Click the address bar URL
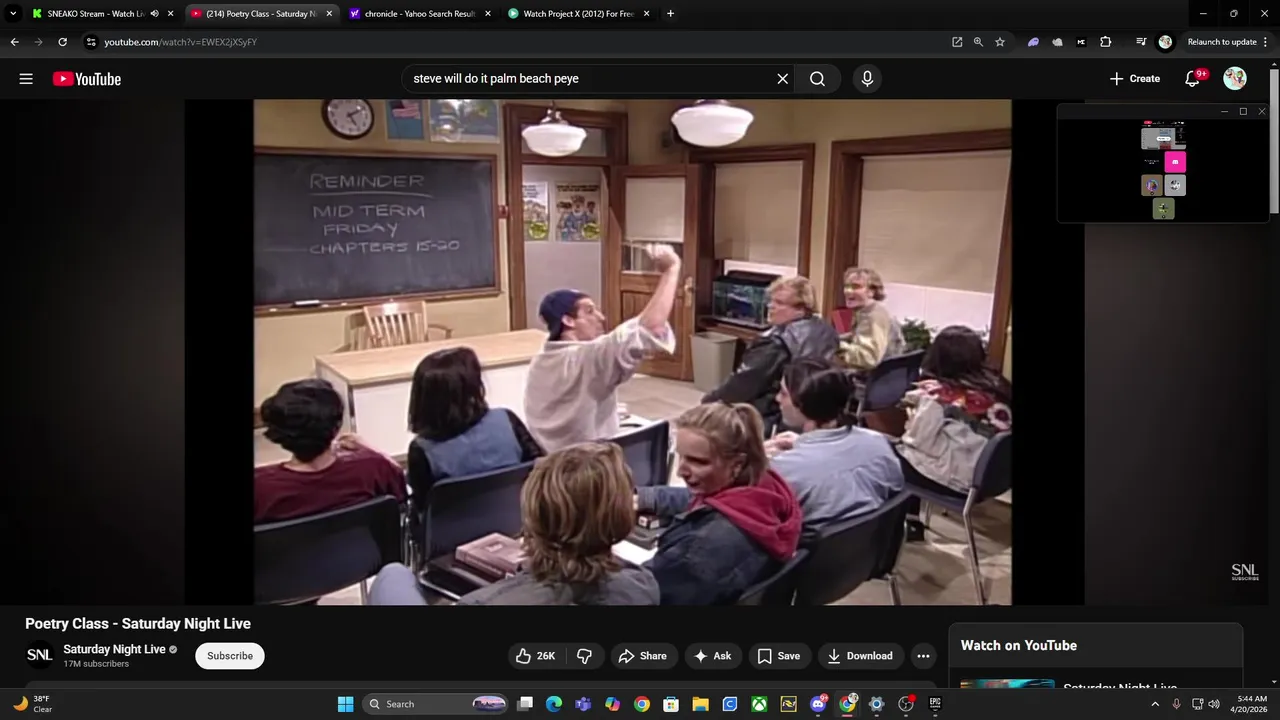Viewport: 1280px width, 720px height. (x=181, y=42)
